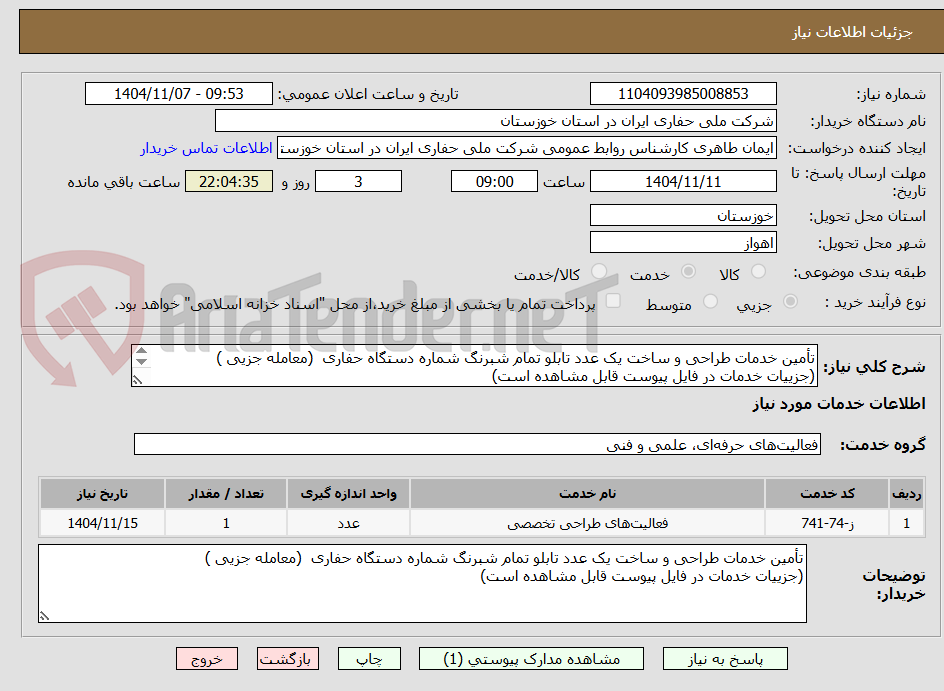This screenshot has height=691, width=944.
Task: Click the چاپ button to print
Action: point(369,658)
